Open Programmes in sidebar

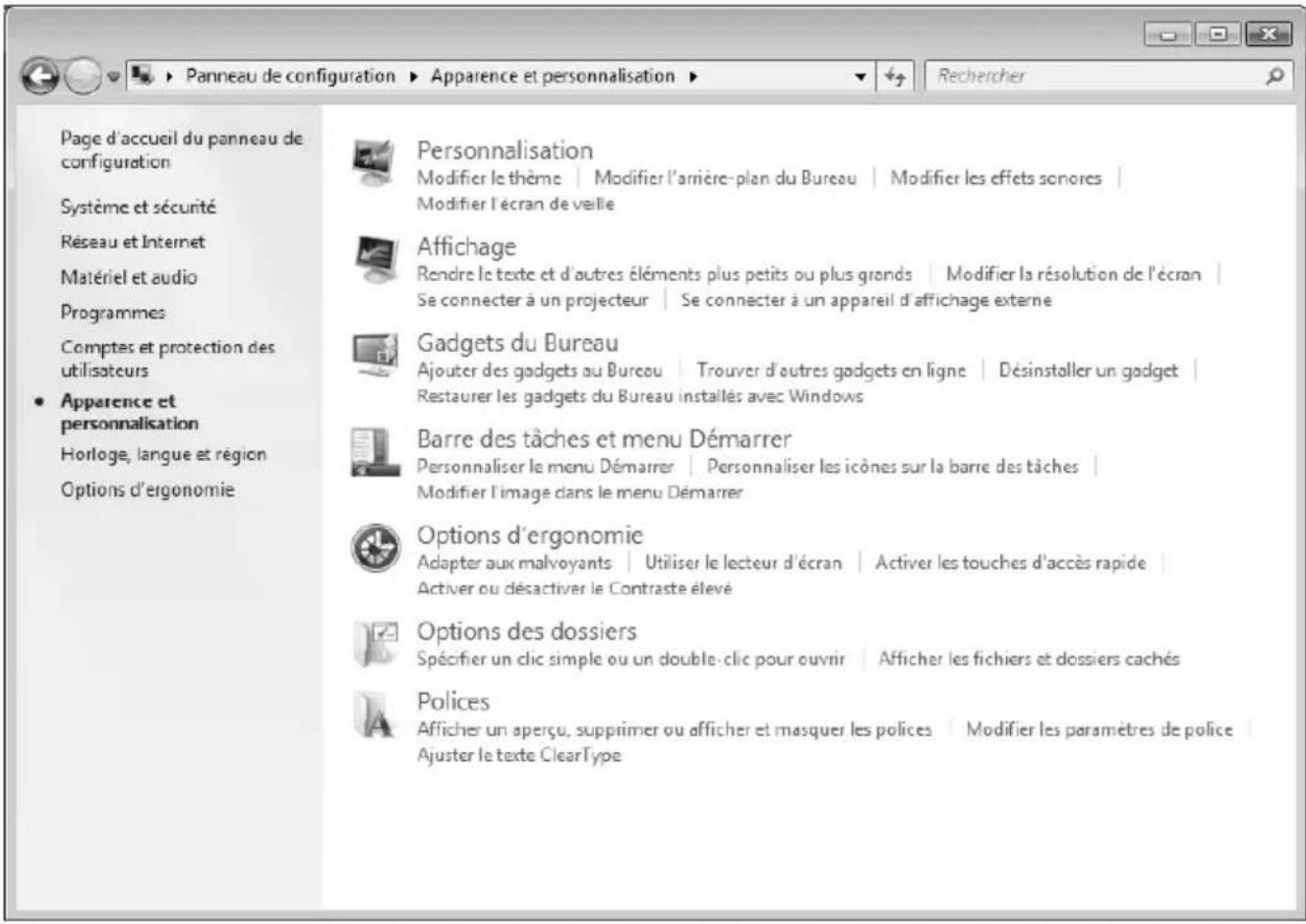[112, 313]
